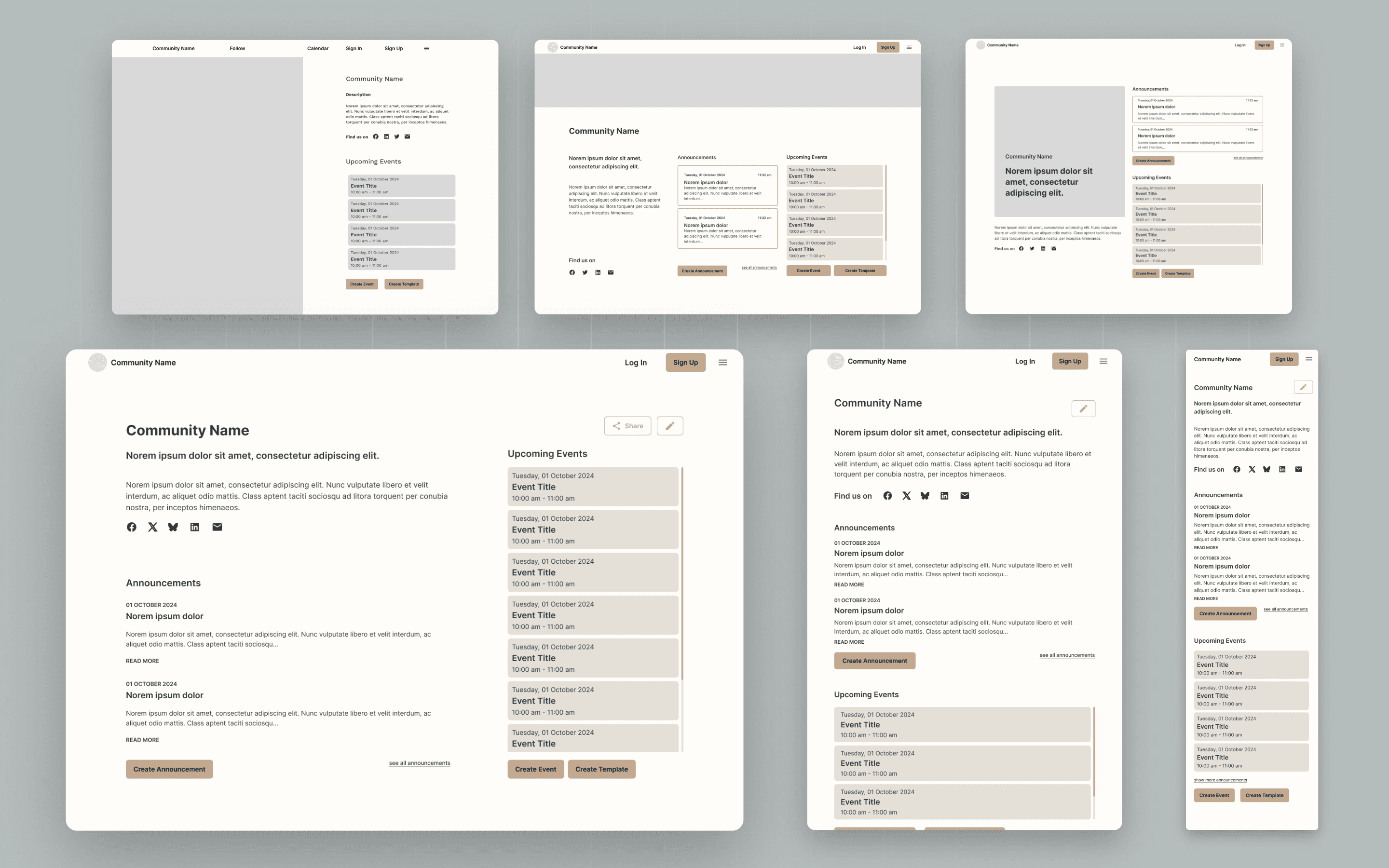Click 'show more announcements' link in mobile mockup
1389x868 pixels.
[x=1220, y=780]
